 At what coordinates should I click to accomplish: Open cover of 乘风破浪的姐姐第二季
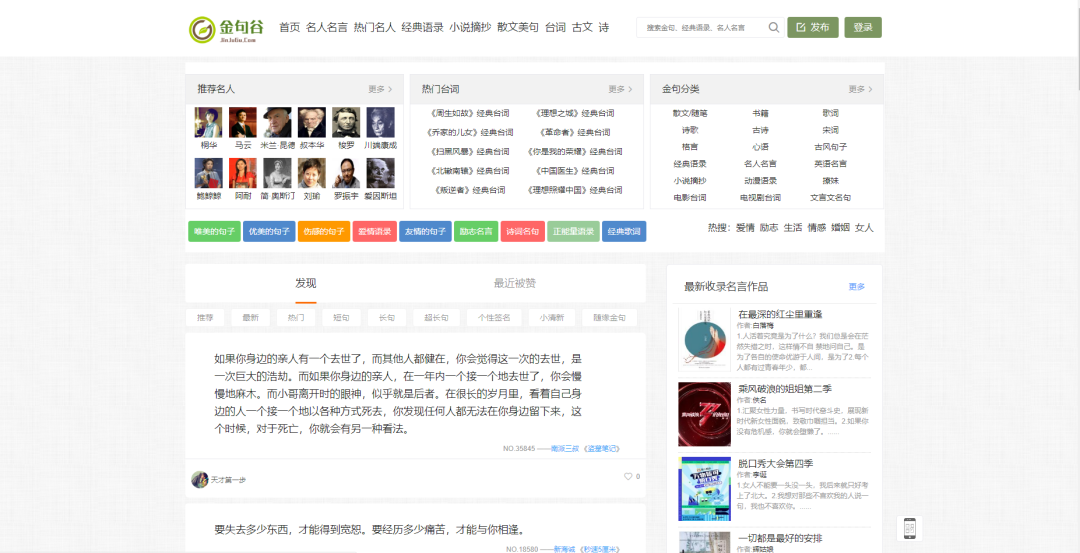click(704, 414)
